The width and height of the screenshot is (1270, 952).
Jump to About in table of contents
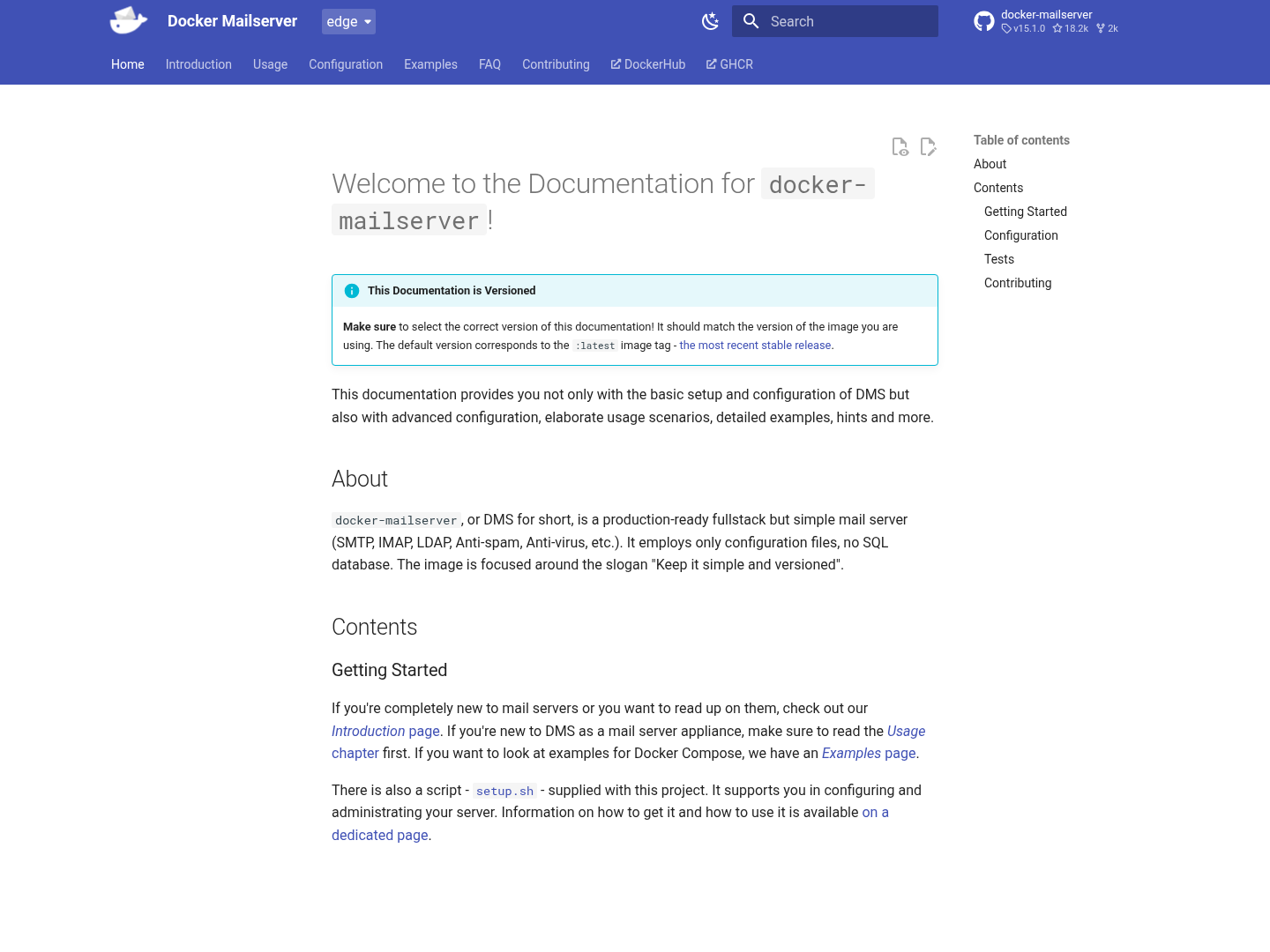click(990, 164)
